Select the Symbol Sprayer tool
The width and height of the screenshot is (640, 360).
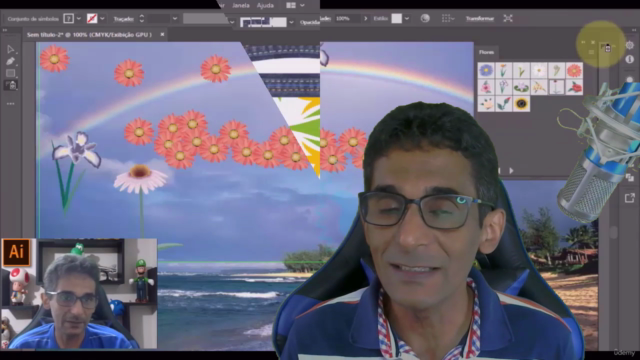point(11,85)
